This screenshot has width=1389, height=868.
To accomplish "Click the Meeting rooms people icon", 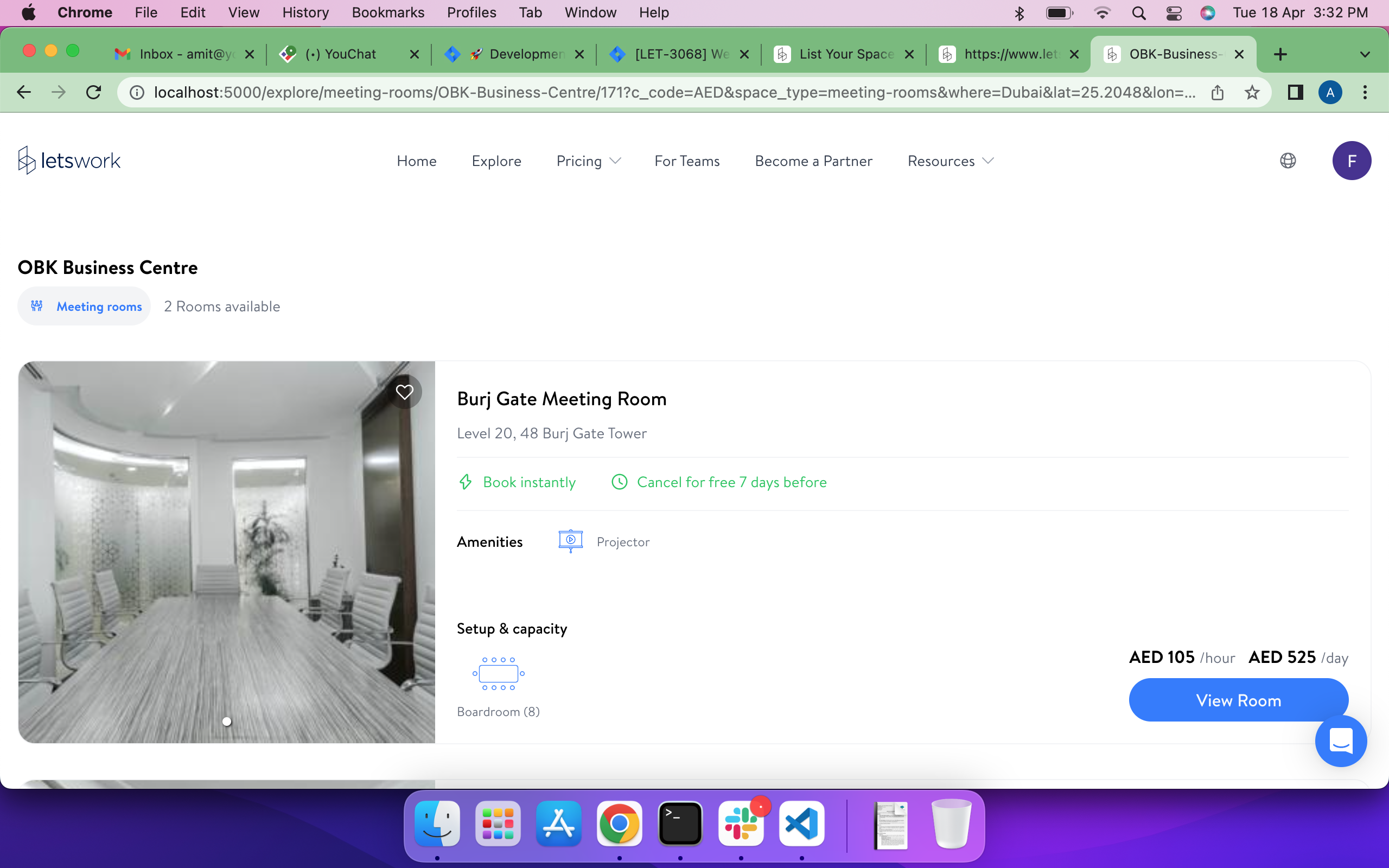I will [37, 306].
